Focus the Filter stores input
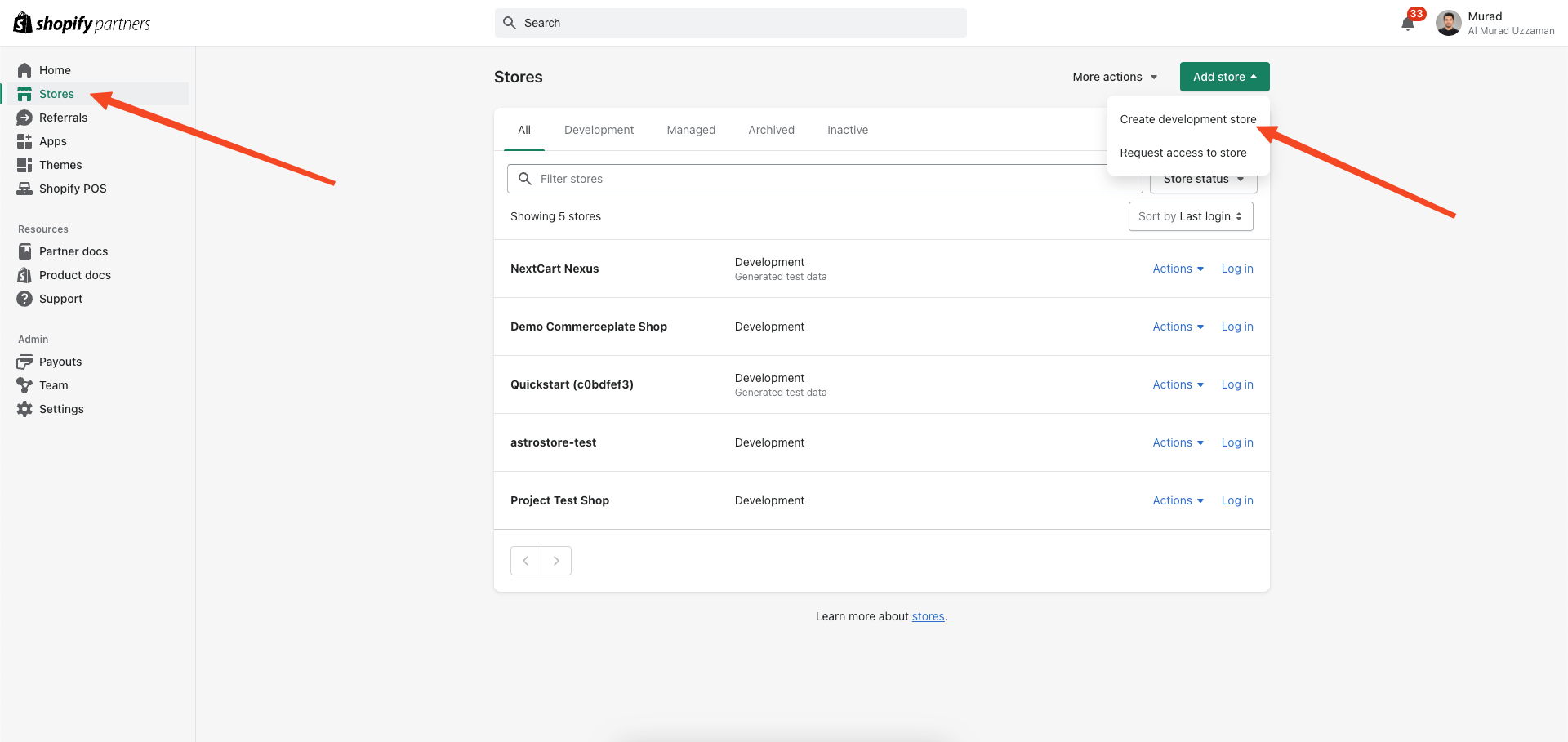This screenshot has height=742, width=1568. (x=825, y=179)
